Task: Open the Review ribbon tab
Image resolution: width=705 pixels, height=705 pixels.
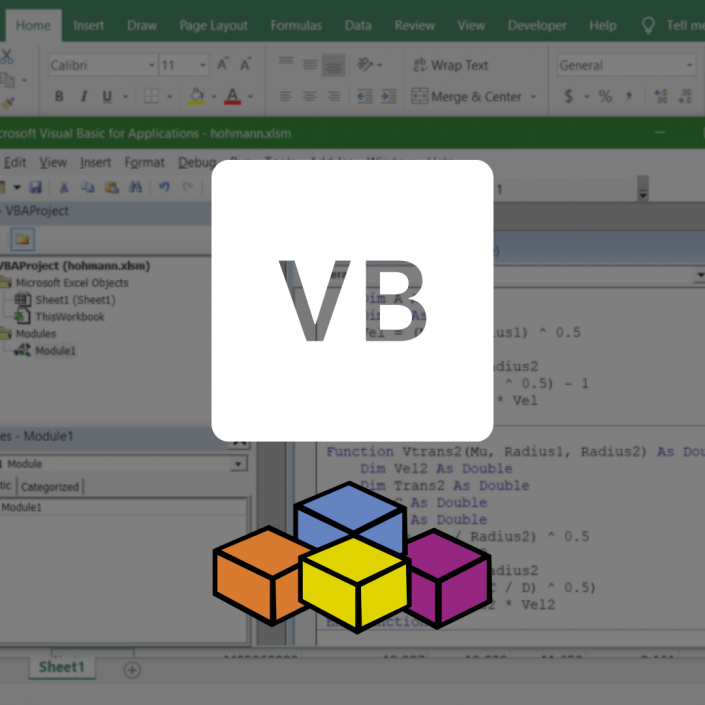Action: coord(415,26)
